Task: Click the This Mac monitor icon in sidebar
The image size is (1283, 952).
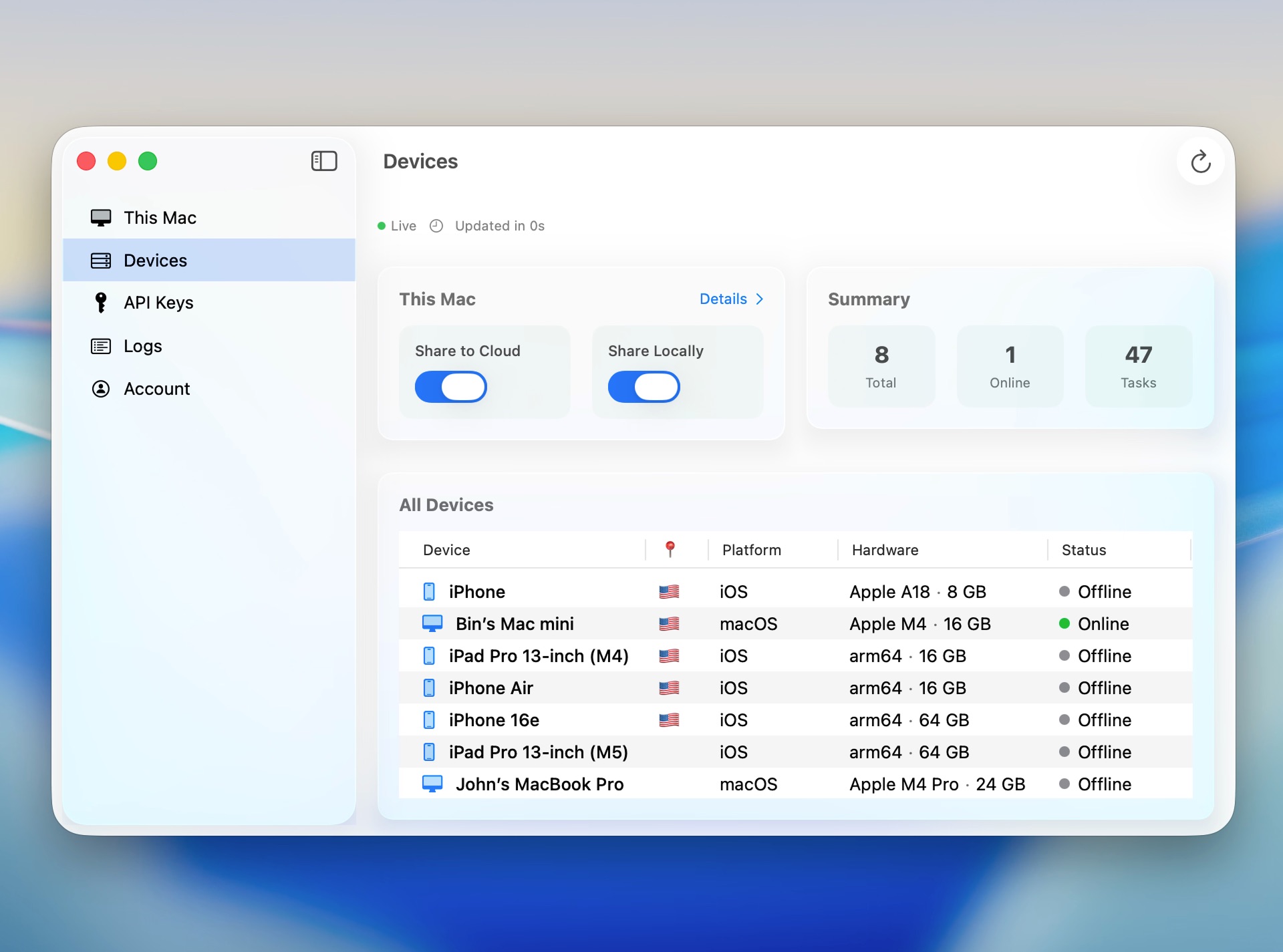Action: pos(101,217)
